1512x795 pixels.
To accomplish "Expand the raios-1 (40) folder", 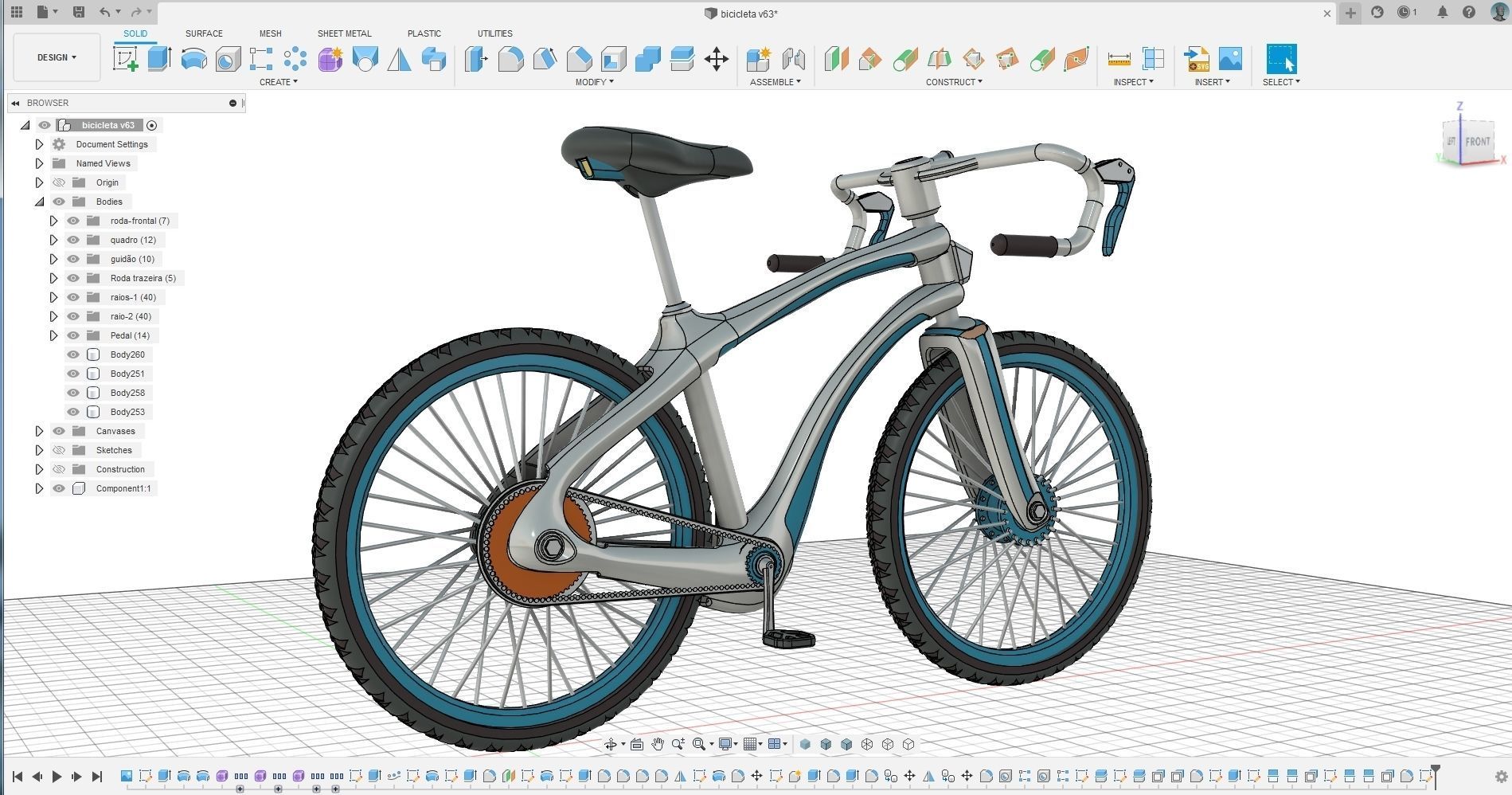I will tap(53, 297).
